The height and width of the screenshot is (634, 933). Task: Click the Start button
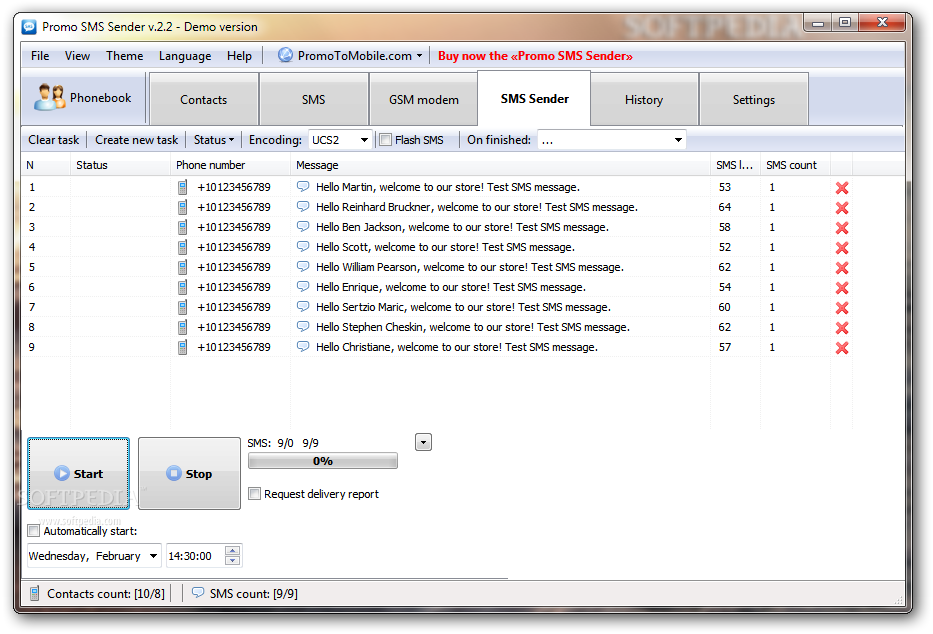[78, 473]
